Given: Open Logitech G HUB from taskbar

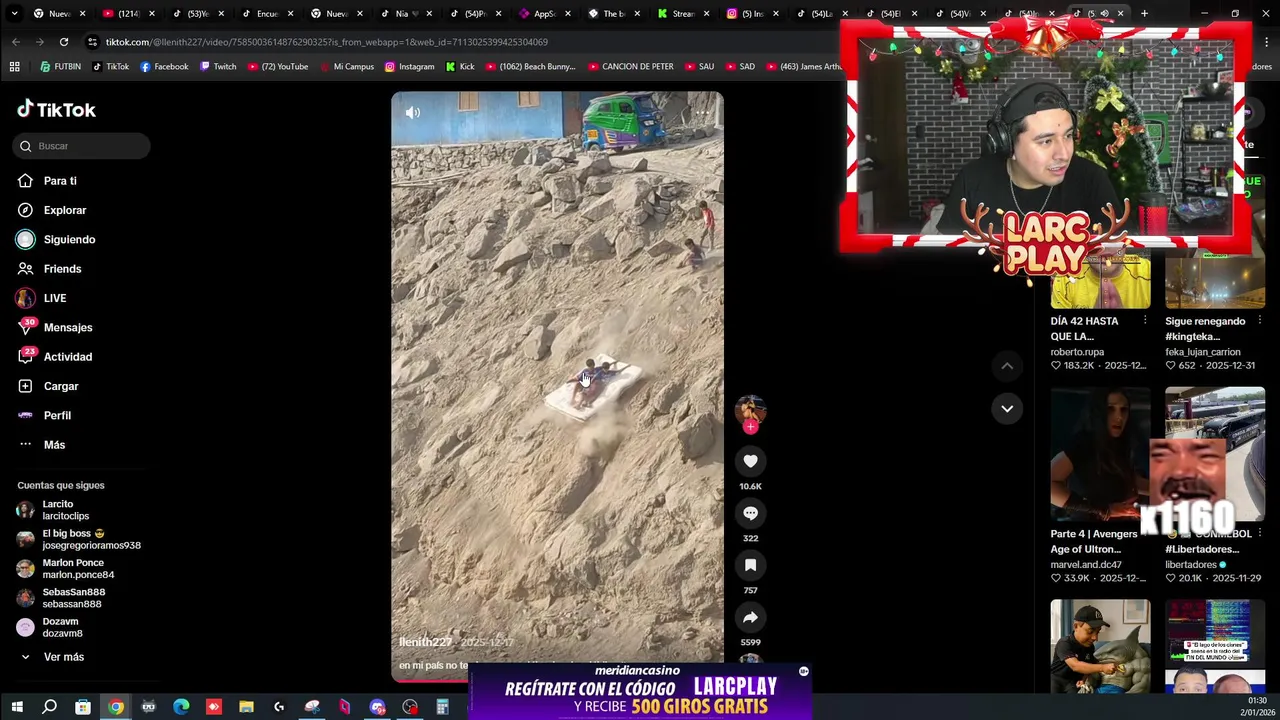Looking at the screenshot, I should (279, 707).
